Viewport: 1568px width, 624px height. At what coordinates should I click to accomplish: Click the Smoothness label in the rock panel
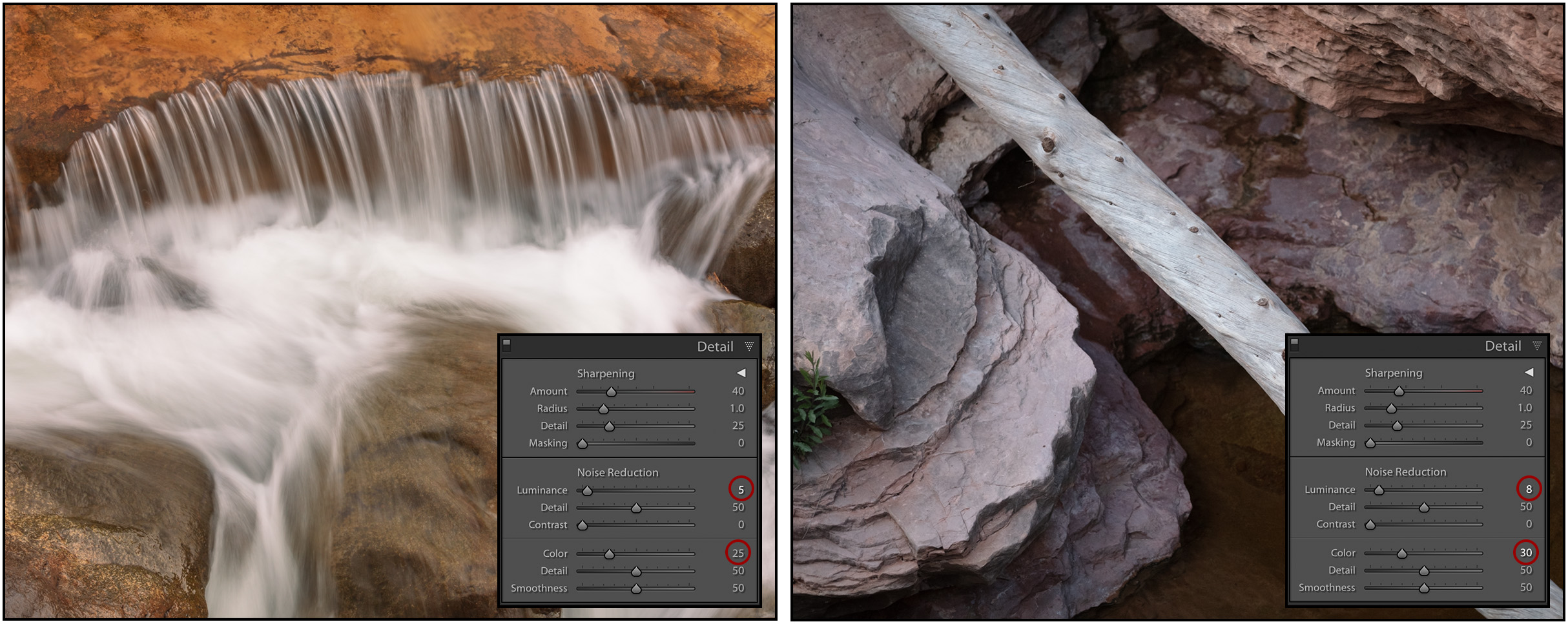1327,587
